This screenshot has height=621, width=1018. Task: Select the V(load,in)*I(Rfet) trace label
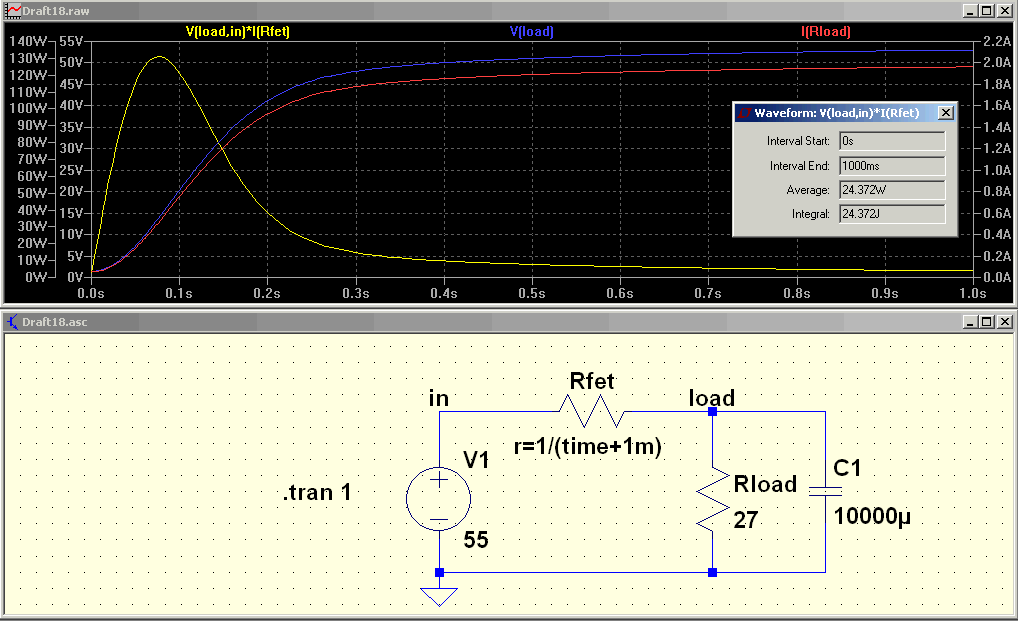(x=238, y=31)
